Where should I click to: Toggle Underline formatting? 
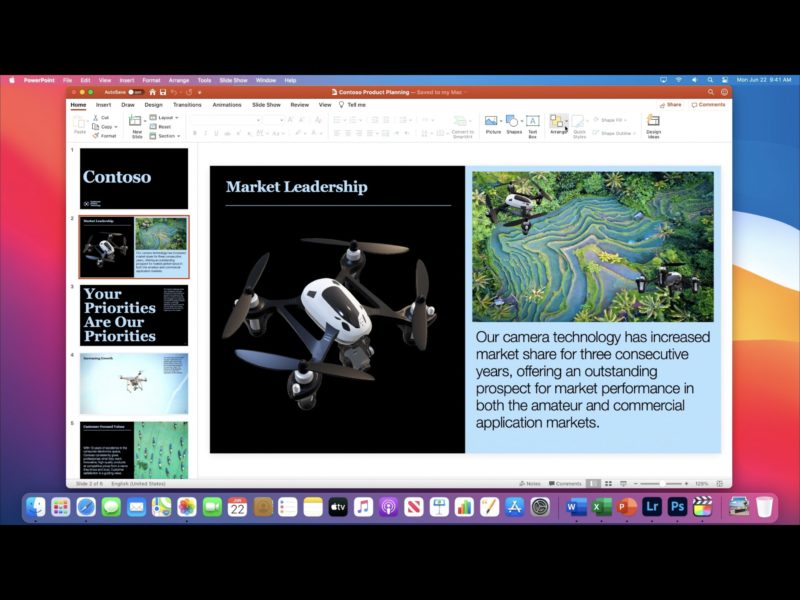click(x=216, y=133)
